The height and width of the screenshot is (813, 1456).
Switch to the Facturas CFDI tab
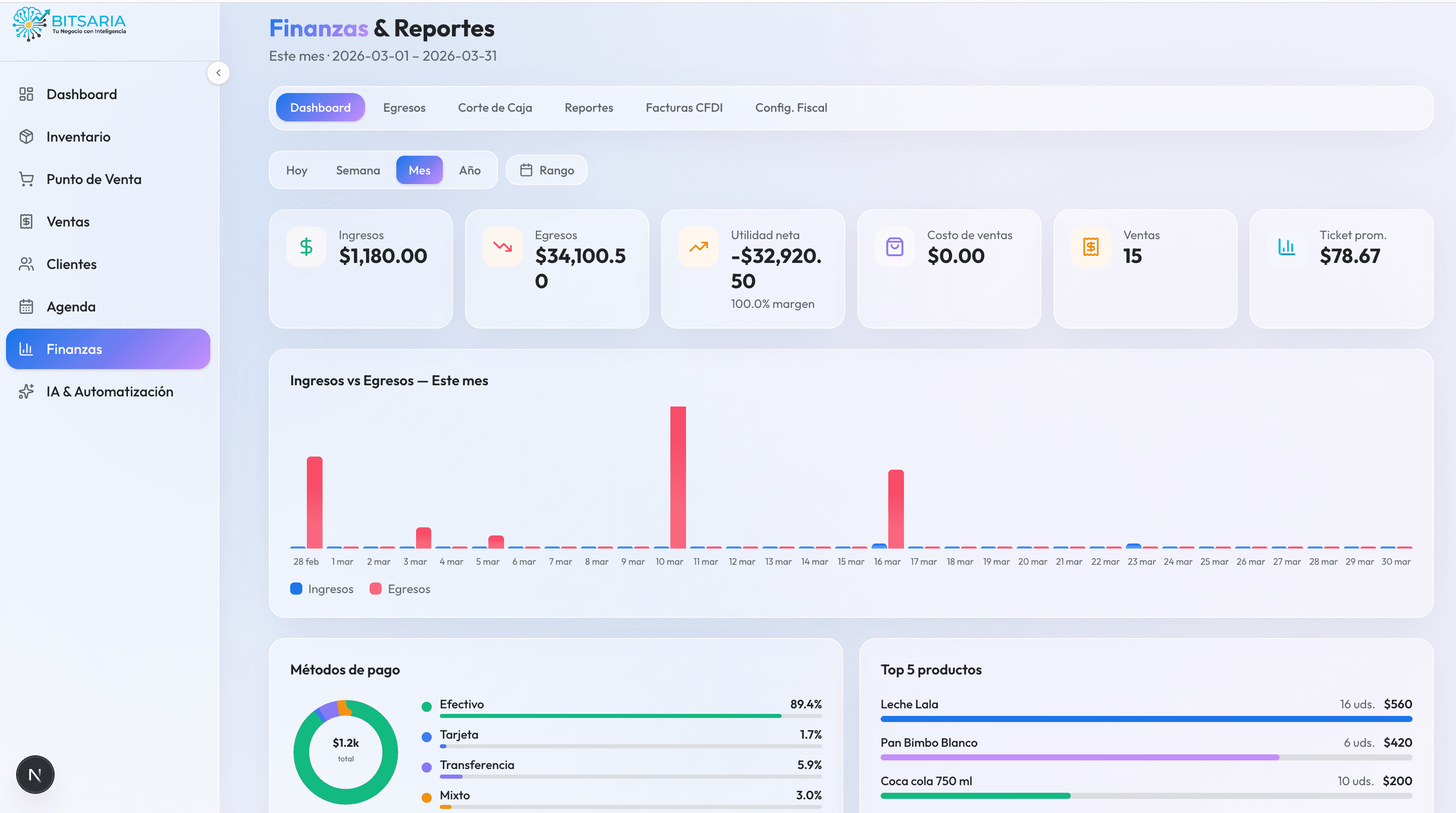(x=684, y=107)
